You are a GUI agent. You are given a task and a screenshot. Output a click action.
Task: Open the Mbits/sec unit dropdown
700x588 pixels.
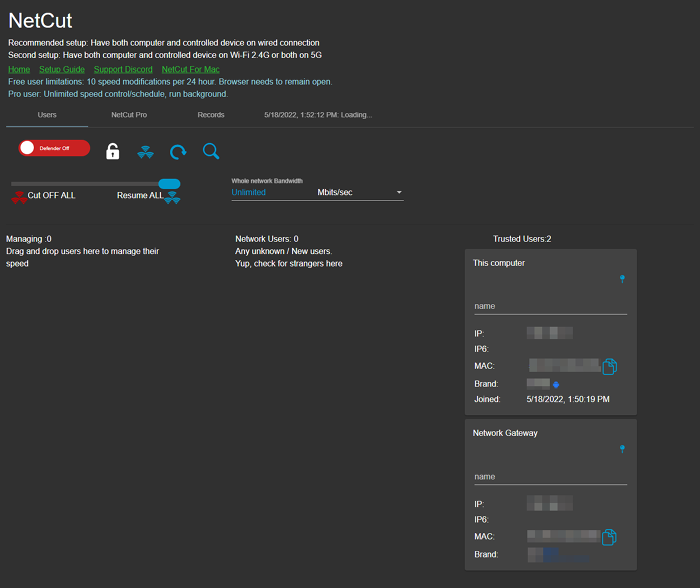point(360,192)
